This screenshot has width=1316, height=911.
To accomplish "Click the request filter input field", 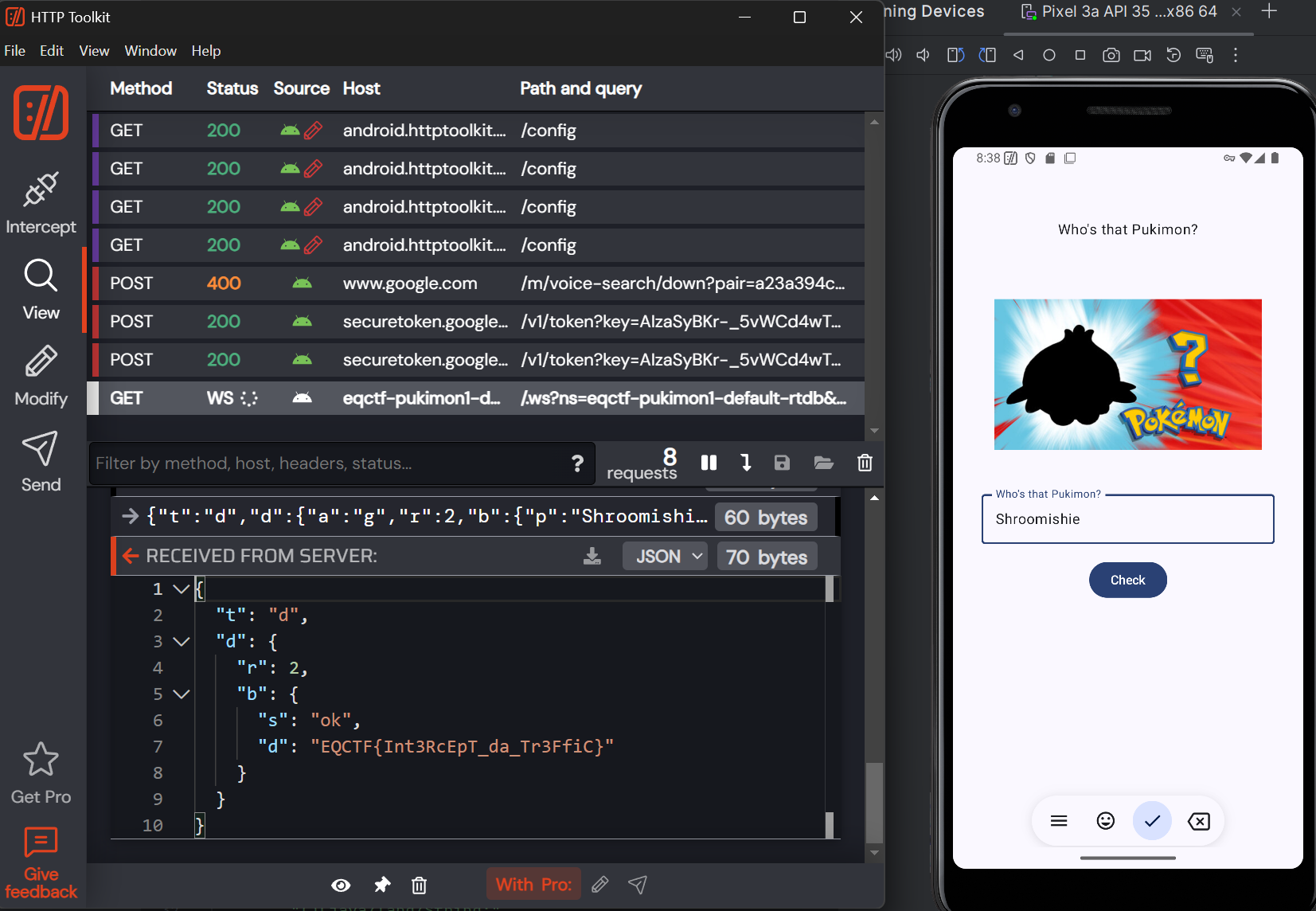I will coord(326,463).
